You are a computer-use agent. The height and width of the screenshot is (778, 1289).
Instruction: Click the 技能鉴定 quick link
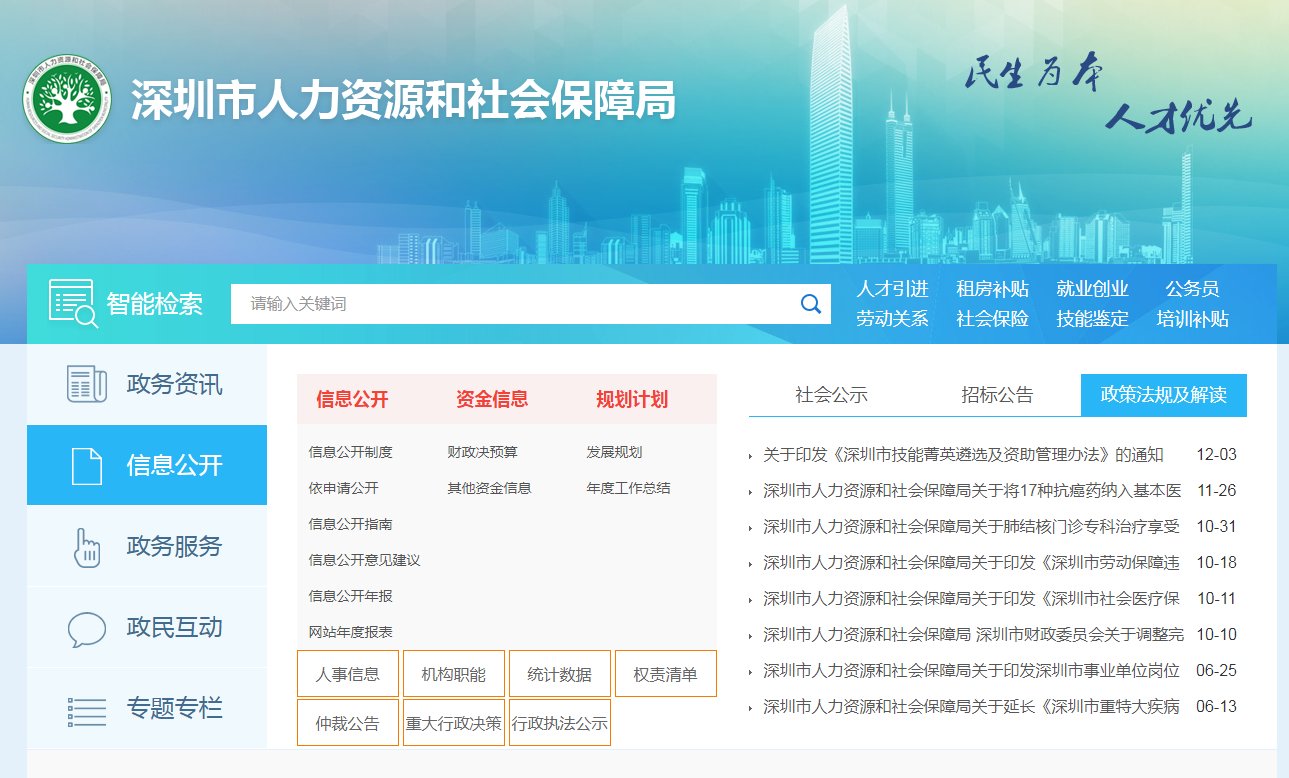pyautogui.click(x=1093, y=319)
